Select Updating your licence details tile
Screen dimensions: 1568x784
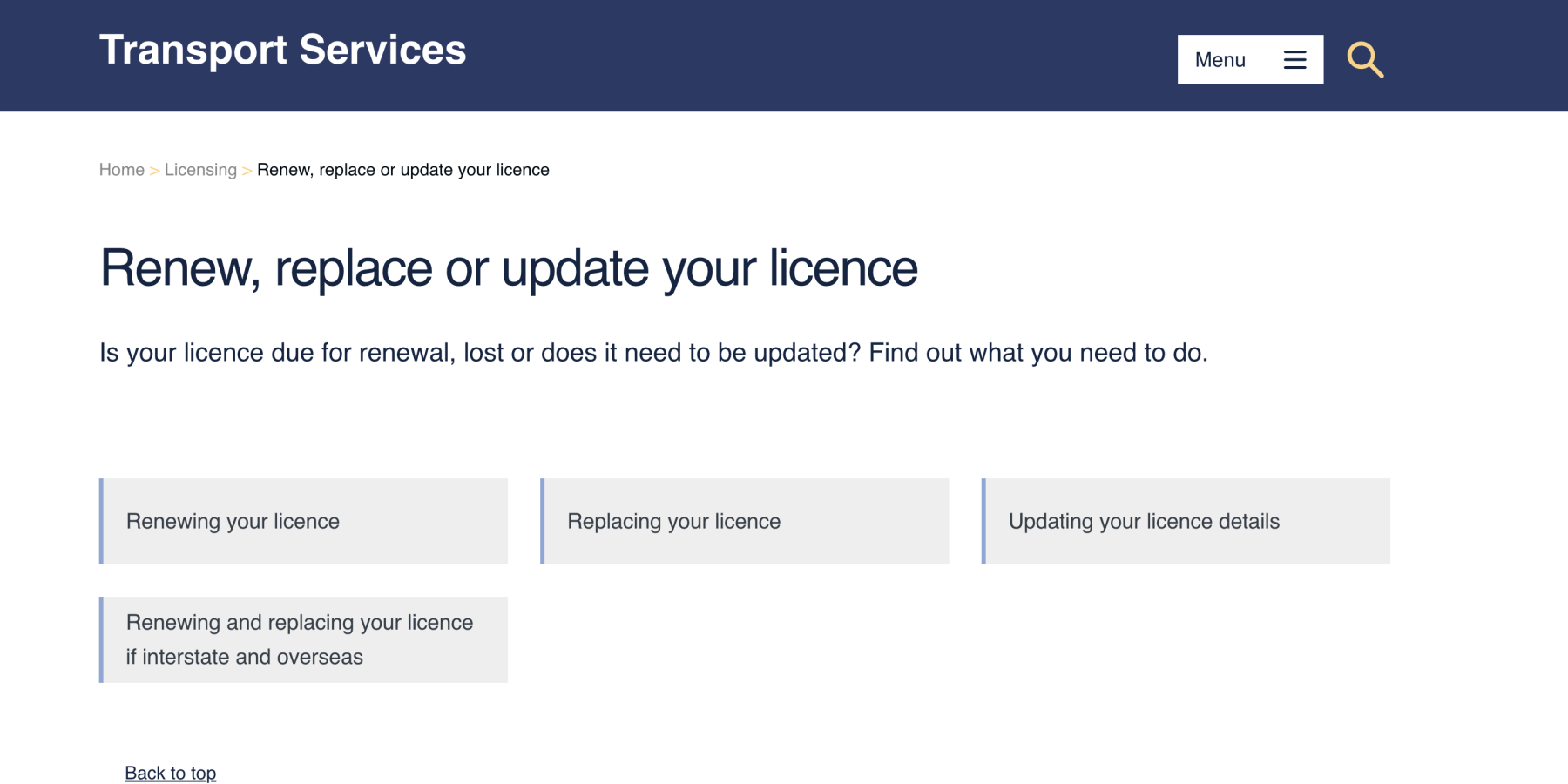click(x=1186, y=521)
